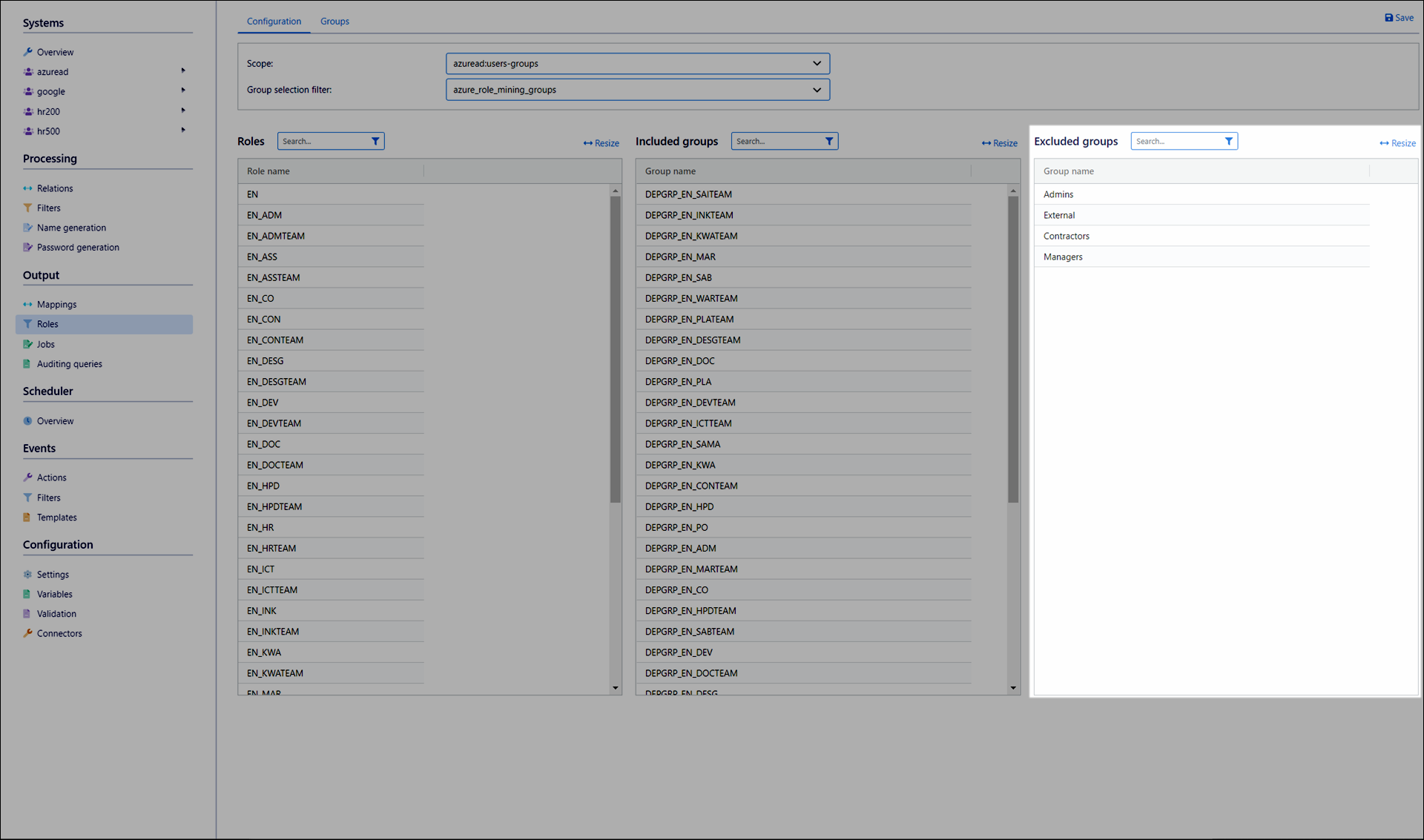Select the Configuration tab
This screenshot has width=1424, height=840.
[x=274, y=22]
